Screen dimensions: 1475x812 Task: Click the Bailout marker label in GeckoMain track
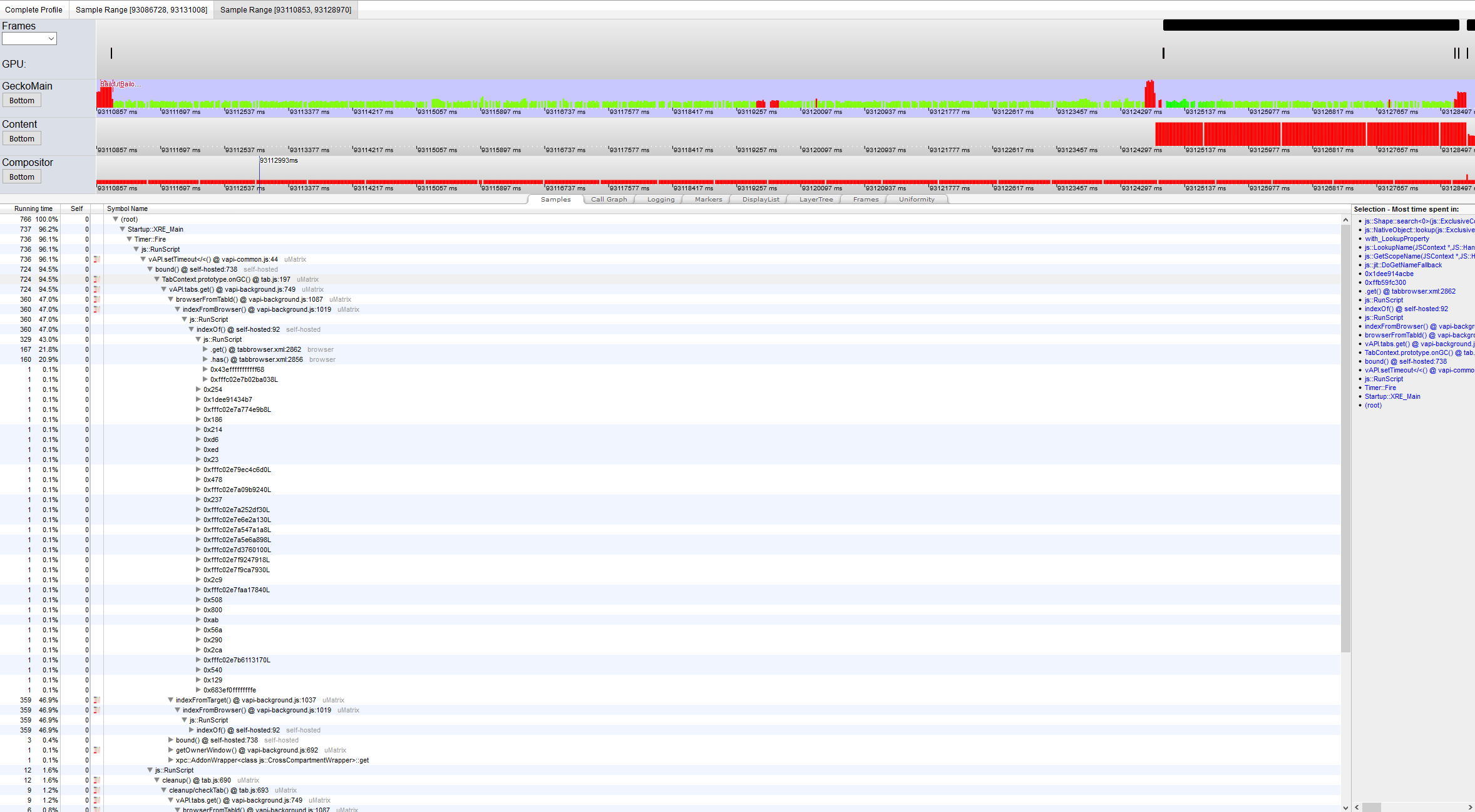[120, 84]
